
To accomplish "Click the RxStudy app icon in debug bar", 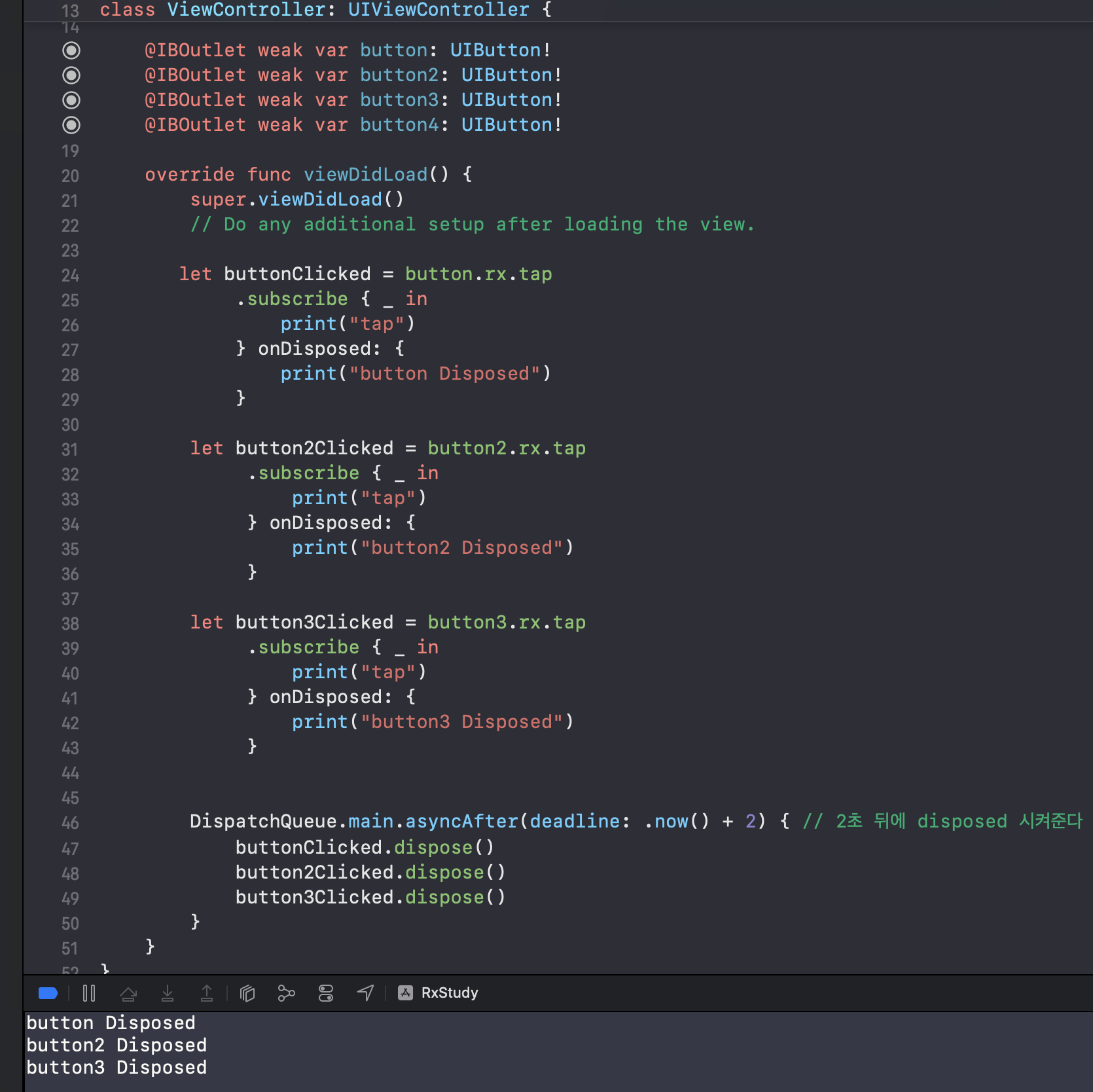I will pos(406,993).
